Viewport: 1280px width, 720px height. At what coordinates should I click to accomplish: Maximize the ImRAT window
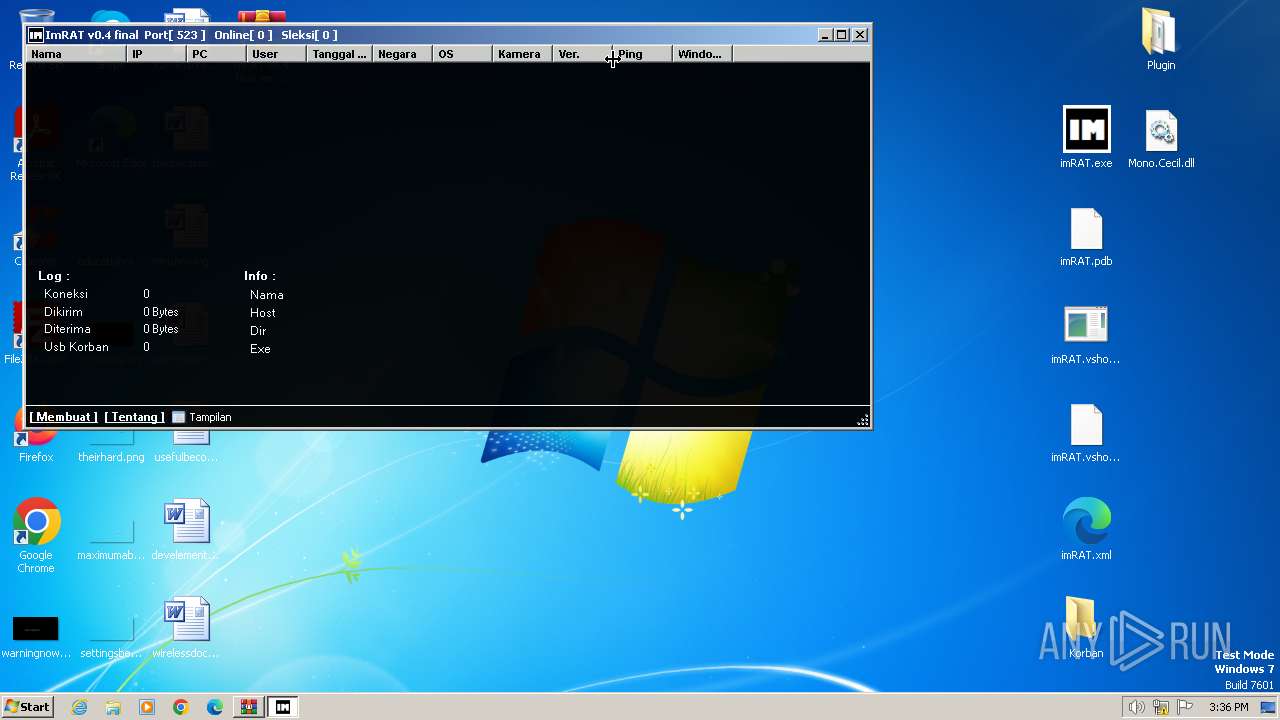pyautogui.click(x=842, y=35)
